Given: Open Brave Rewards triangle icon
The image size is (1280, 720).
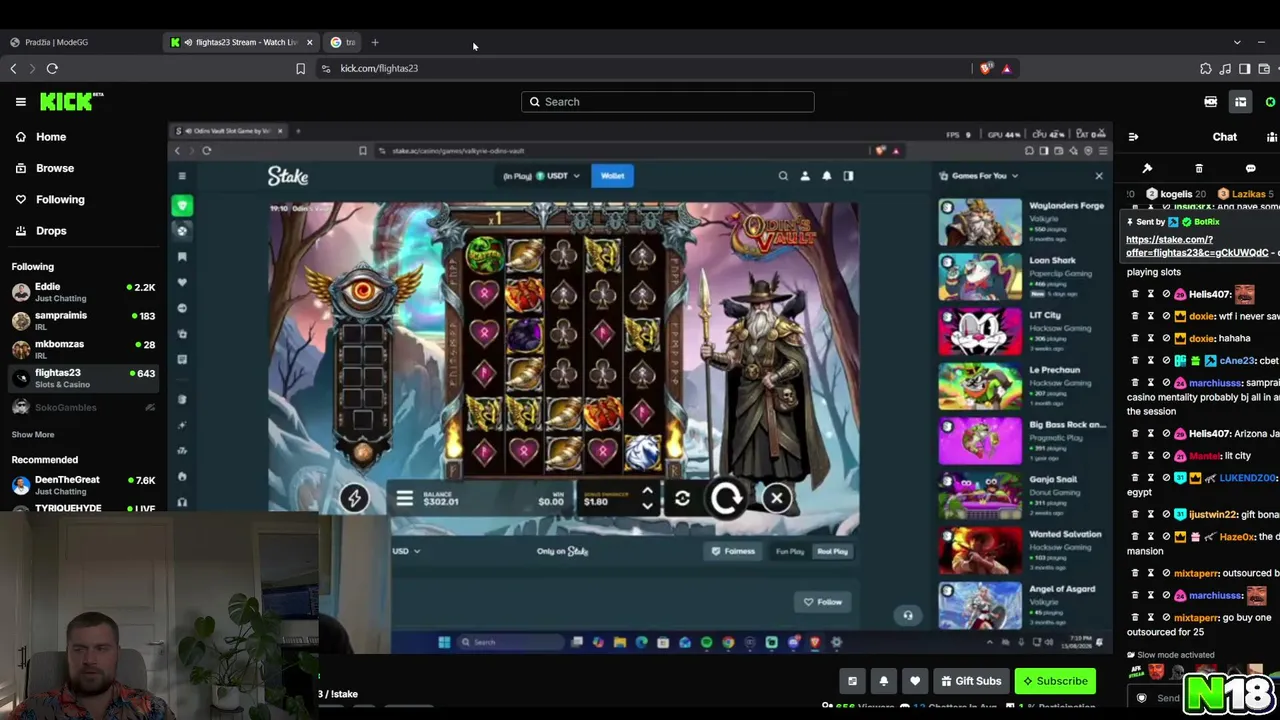Looking at the screenshot, I should coord(1007,68).
